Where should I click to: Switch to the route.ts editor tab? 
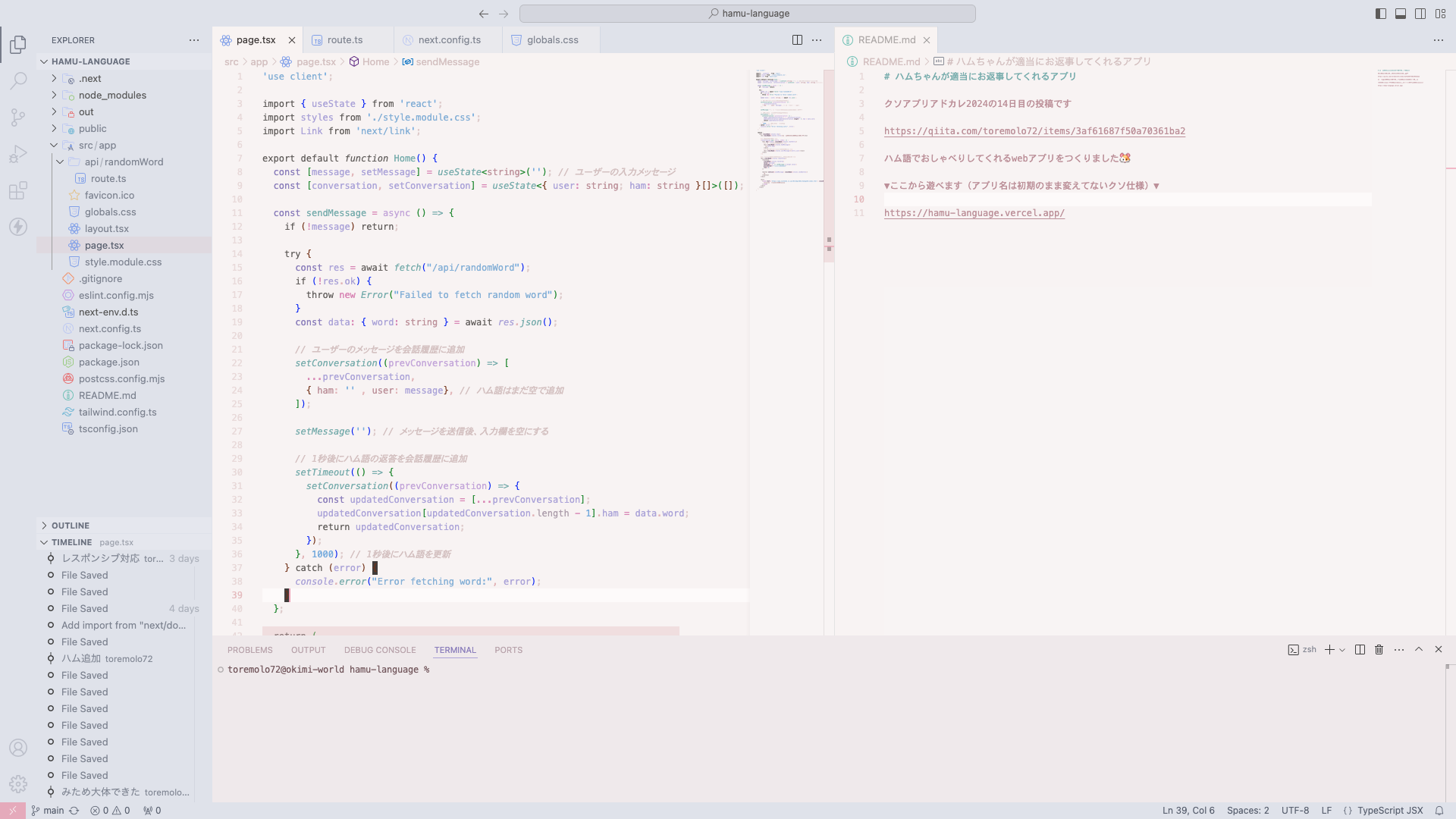pyautogui.click(x=345, y=40)
